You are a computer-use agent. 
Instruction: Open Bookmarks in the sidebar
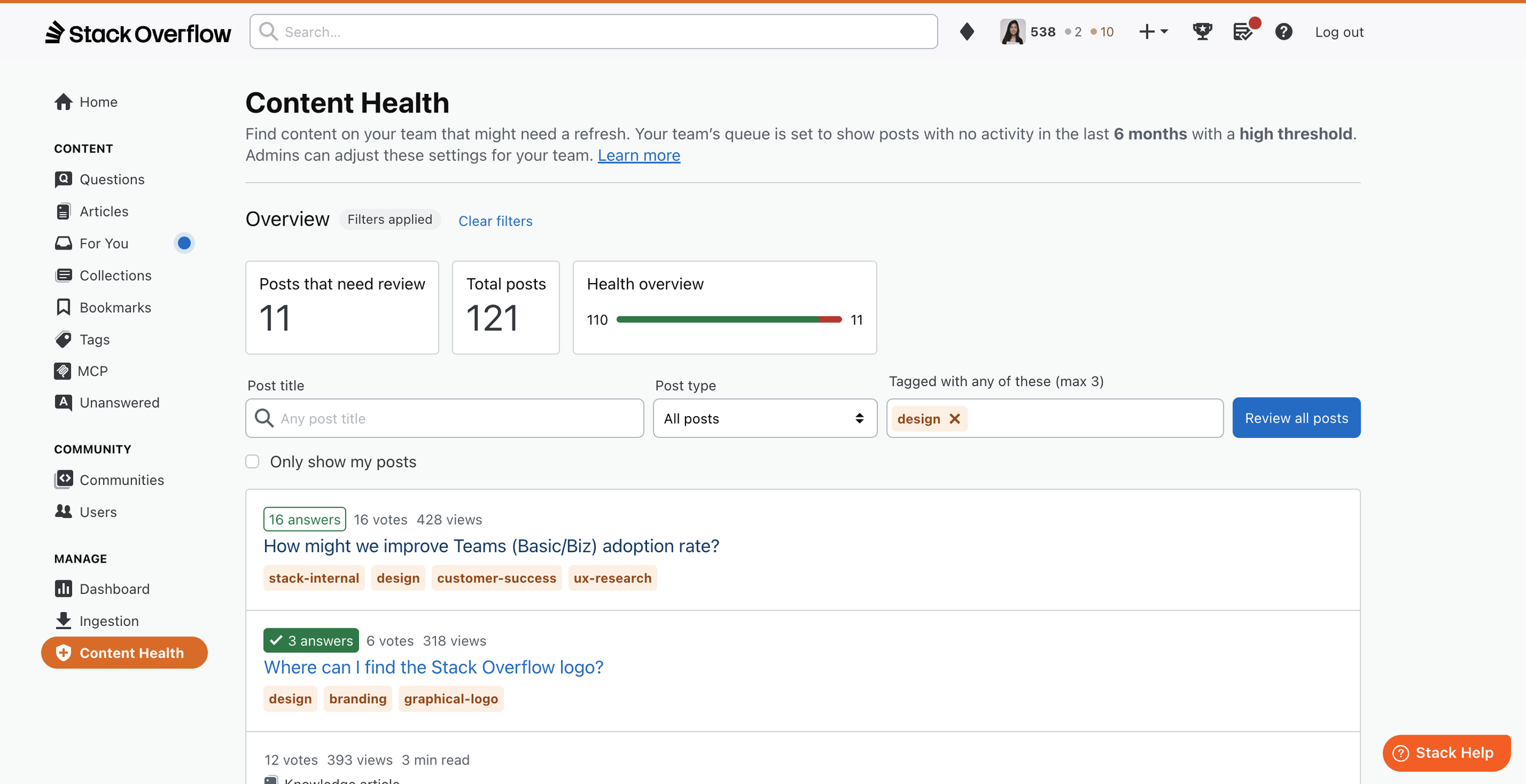pyautogui.click(x=103, y=307)
